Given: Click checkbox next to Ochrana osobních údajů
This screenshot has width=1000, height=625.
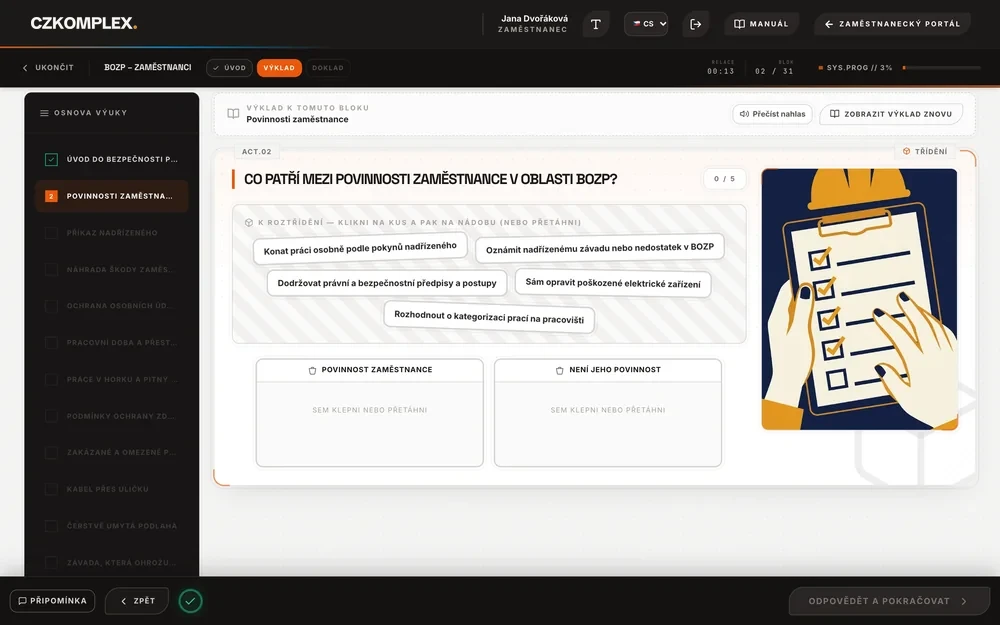Looking at the screenshot, I should click(51, 306).
